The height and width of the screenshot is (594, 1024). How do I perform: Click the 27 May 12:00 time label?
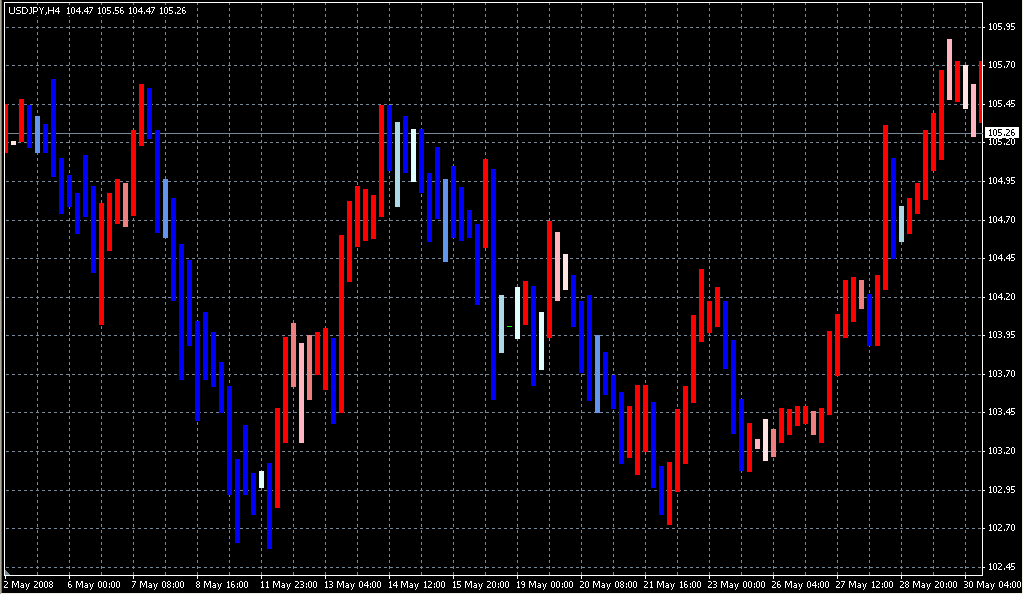tap(865, 585)
